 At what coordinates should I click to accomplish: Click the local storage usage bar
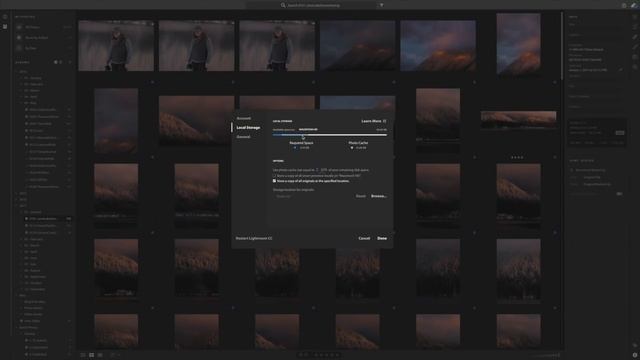pos(330,135)
